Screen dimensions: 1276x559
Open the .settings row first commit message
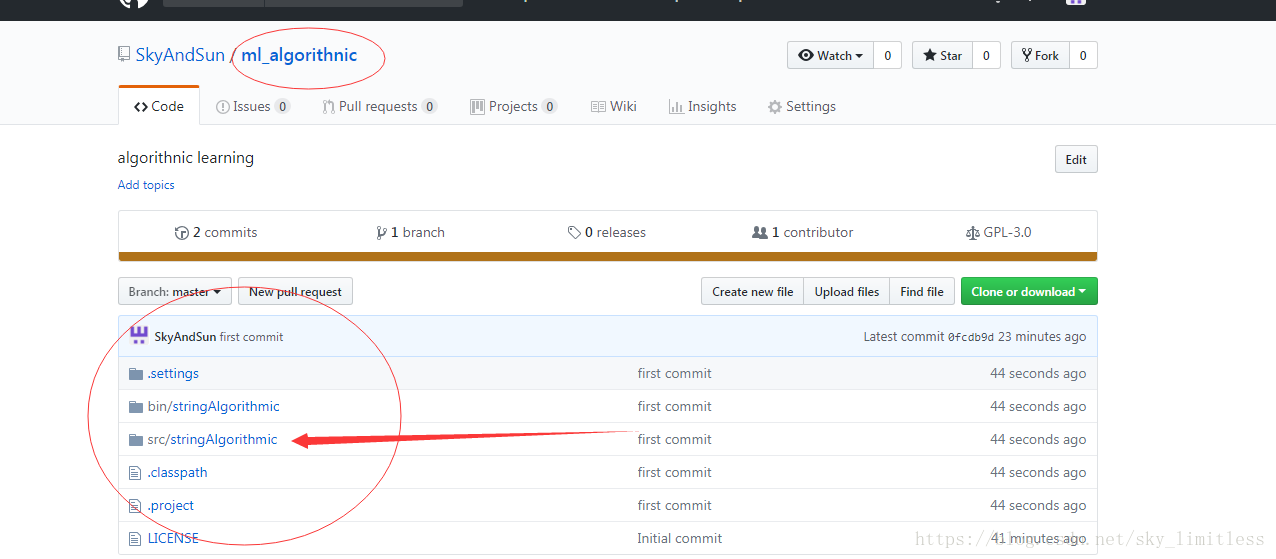pyautogui.click(x=674, y=373)
